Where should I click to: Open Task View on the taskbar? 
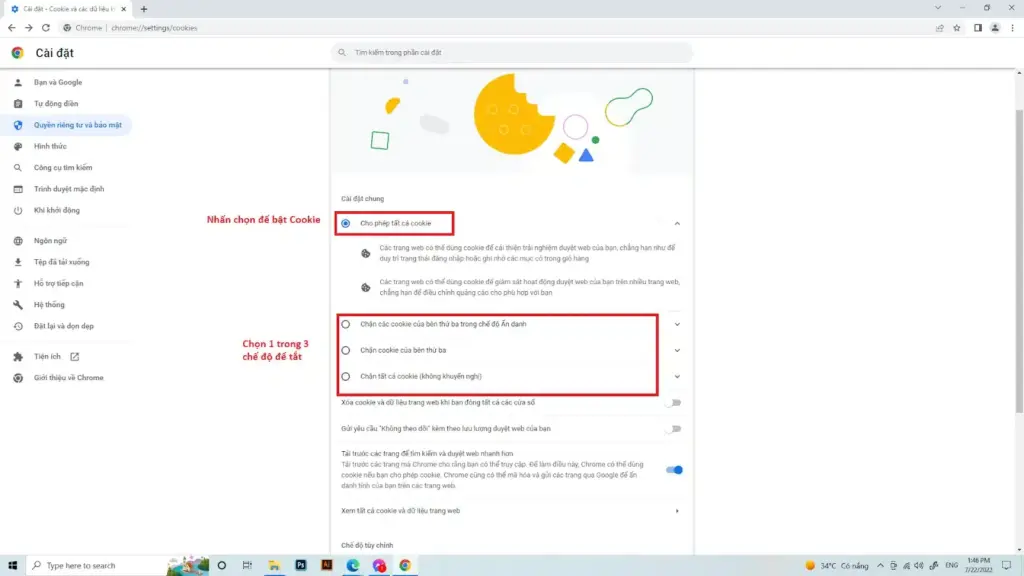247,566
